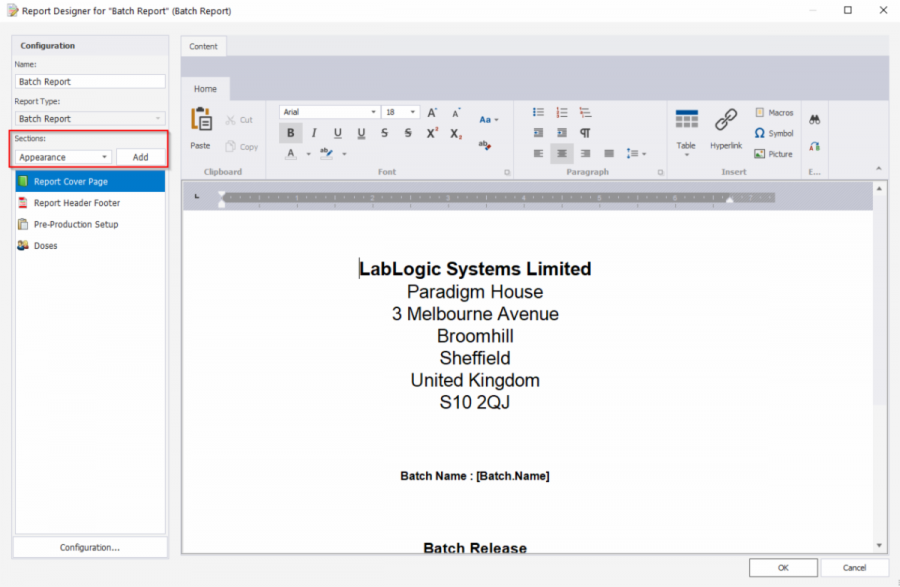Click the Macros insert button
Image resolution: width=900 pixels, height=587 pixels.
774,112
